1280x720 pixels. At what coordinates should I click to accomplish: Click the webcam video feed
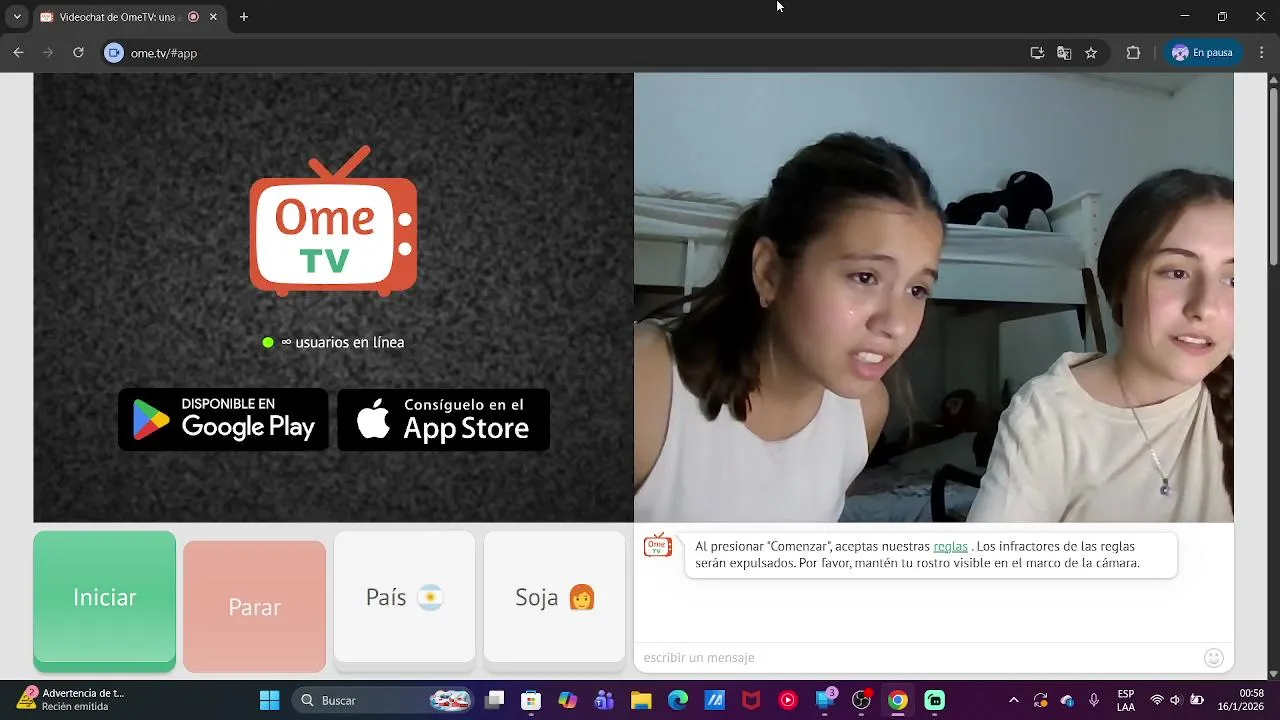934,297
